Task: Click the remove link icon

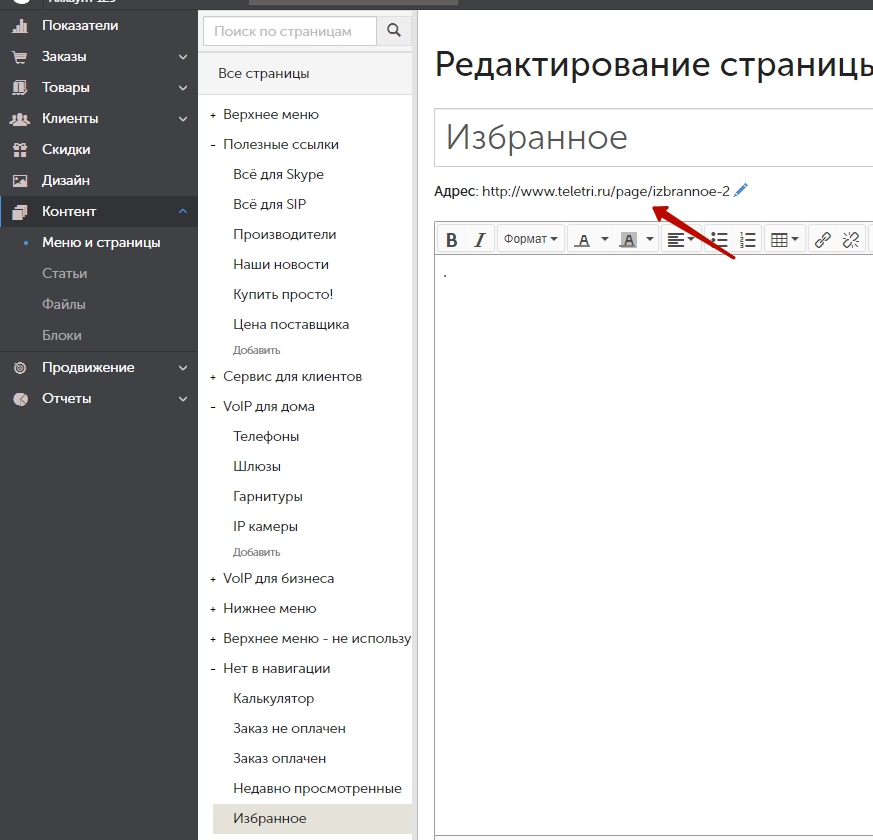Action: [851, 240]
